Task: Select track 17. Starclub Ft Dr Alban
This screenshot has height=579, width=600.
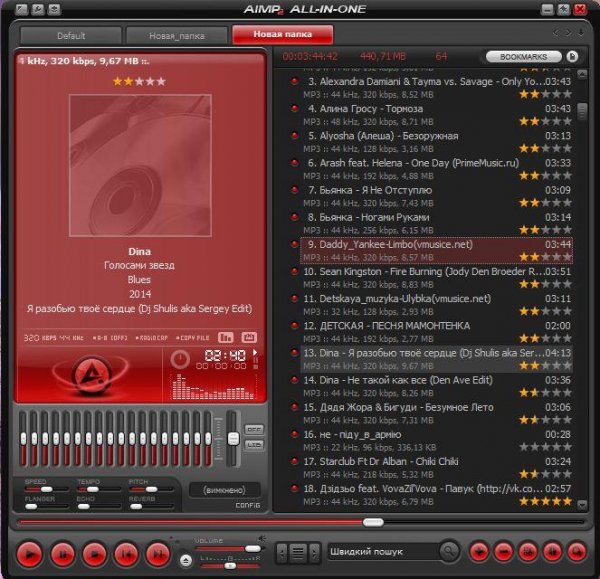Action: 437,468
